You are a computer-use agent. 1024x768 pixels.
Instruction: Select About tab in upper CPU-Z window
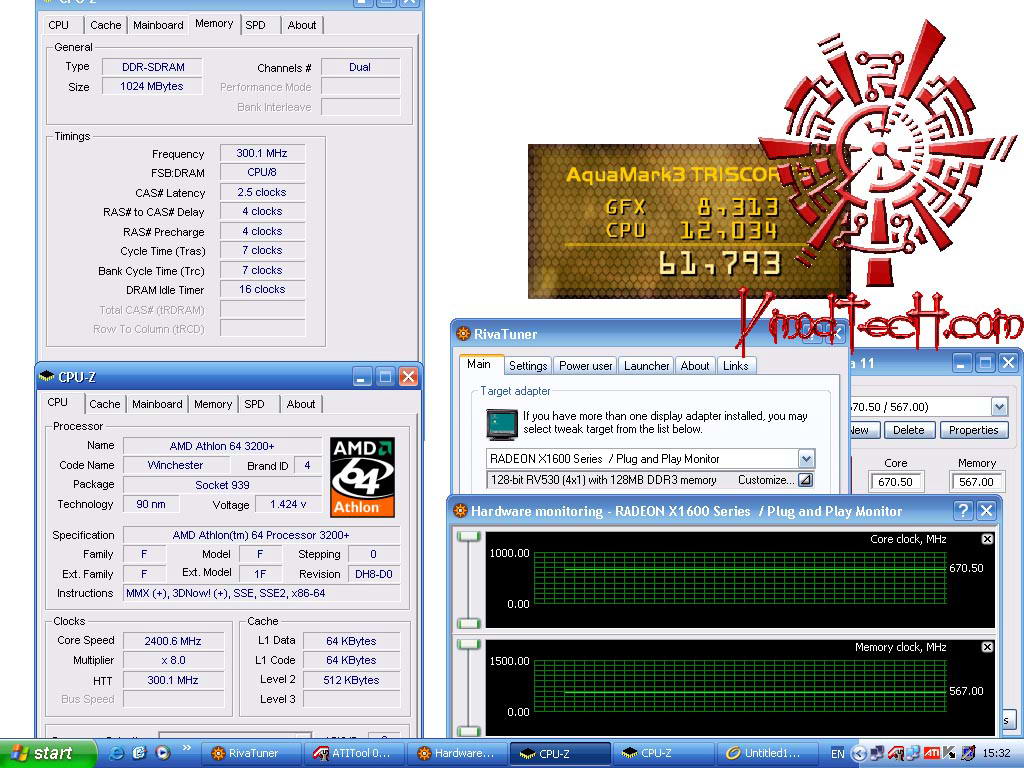(302, 25)
